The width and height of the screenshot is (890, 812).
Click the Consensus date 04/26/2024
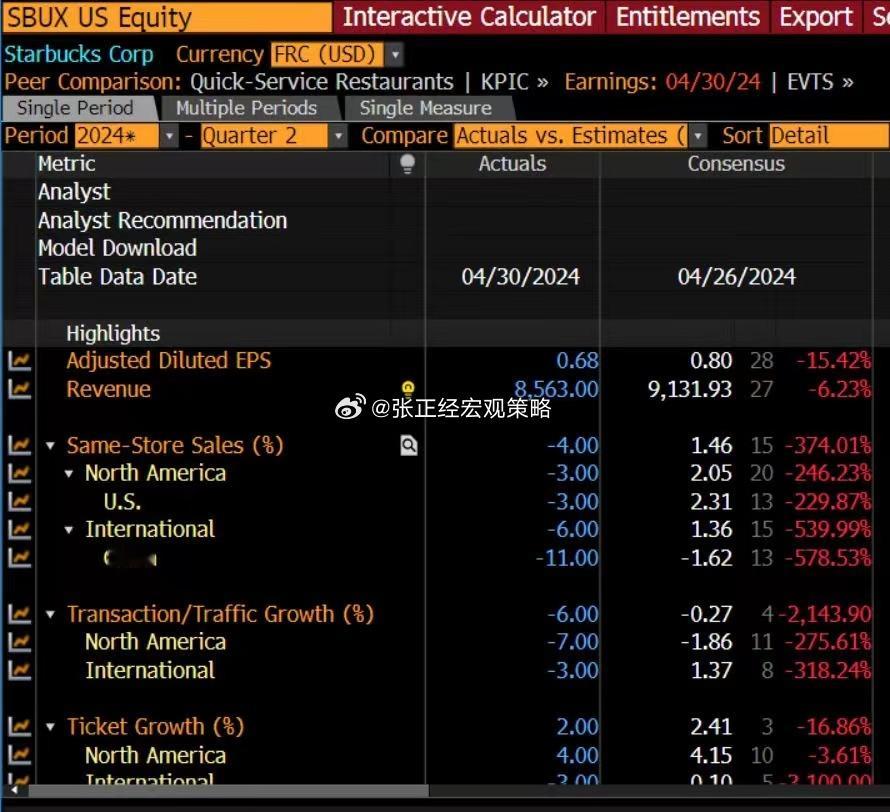[736, 277]
